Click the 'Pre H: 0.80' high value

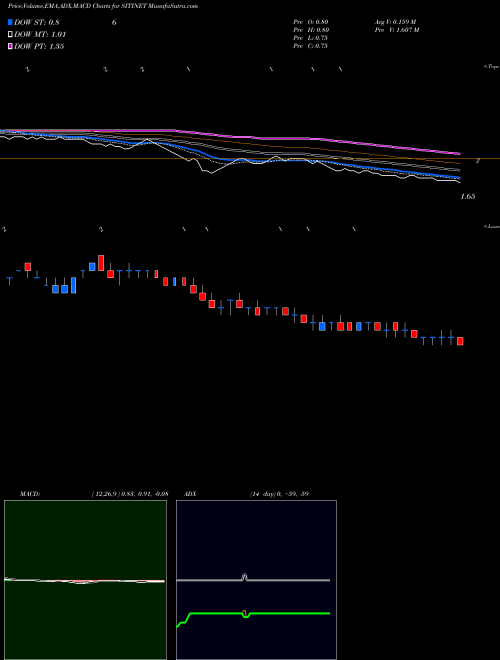pyautogui.click(x=311, y=30)
